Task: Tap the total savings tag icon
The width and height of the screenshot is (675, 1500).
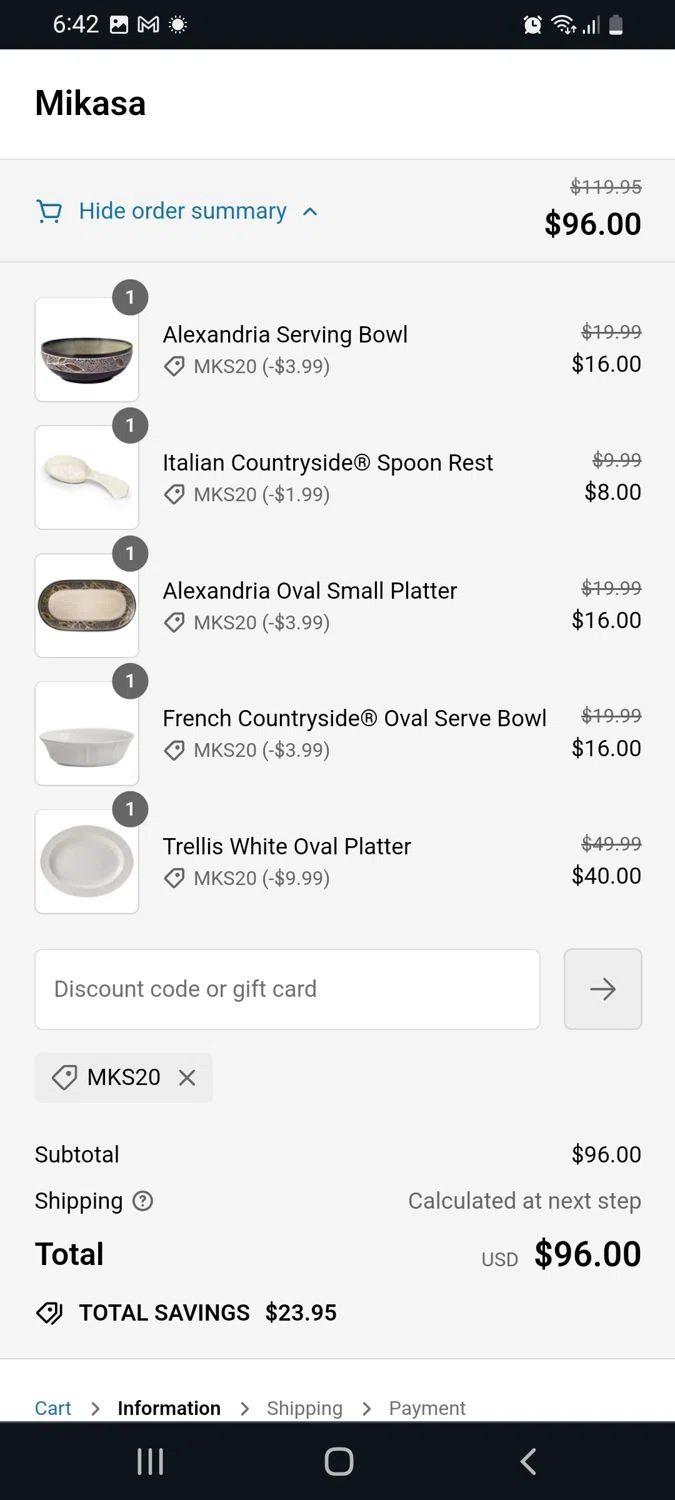Action: [49, 1313]
